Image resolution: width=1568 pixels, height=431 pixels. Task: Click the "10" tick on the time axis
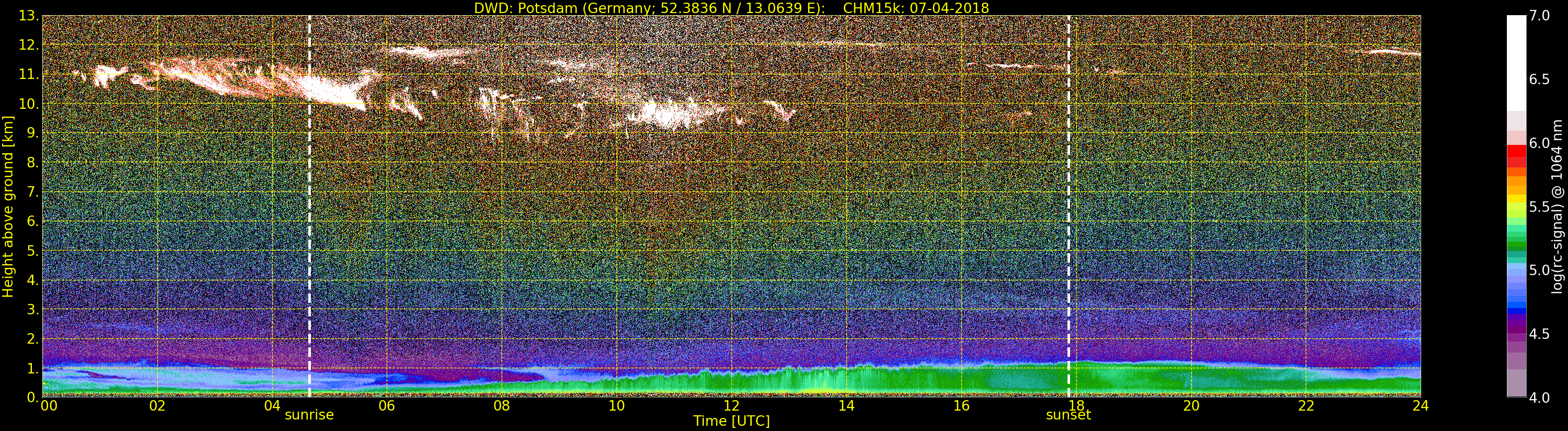pos(617,406)
